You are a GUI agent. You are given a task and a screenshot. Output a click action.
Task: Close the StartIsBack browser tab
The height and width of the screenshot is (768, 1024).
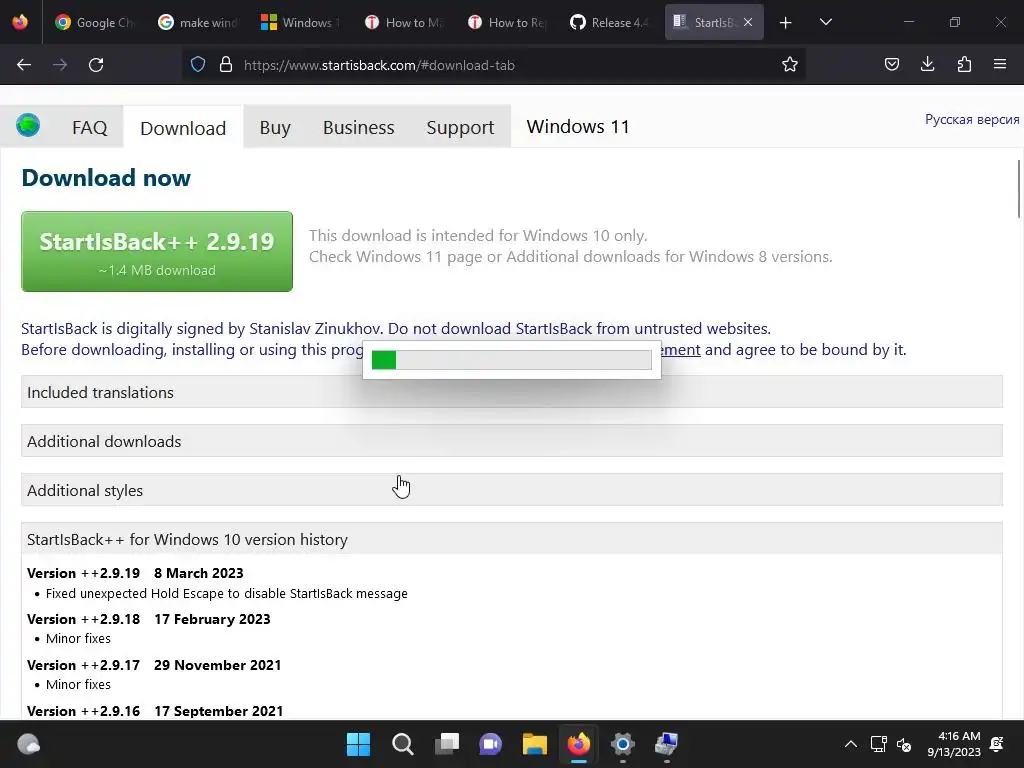(x=748, y=22)
